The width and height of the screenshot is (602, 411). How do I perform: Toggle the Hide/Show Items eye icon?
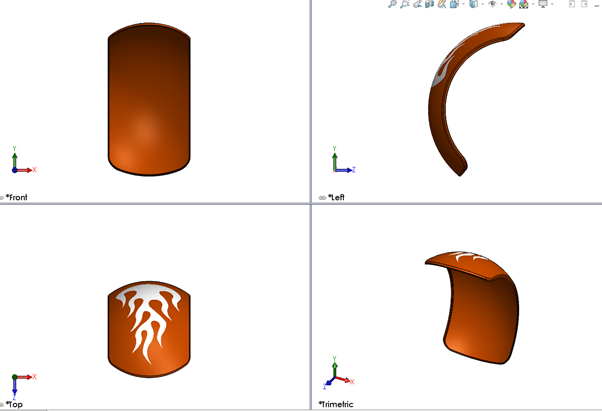tap(493, 4)
